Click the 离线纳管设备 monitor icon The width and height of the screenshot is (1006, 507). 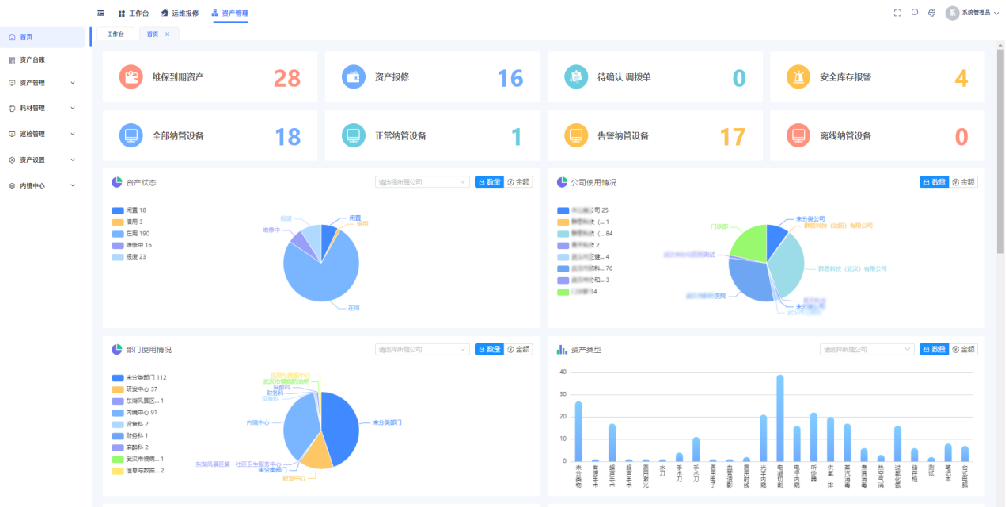(797, 136)
